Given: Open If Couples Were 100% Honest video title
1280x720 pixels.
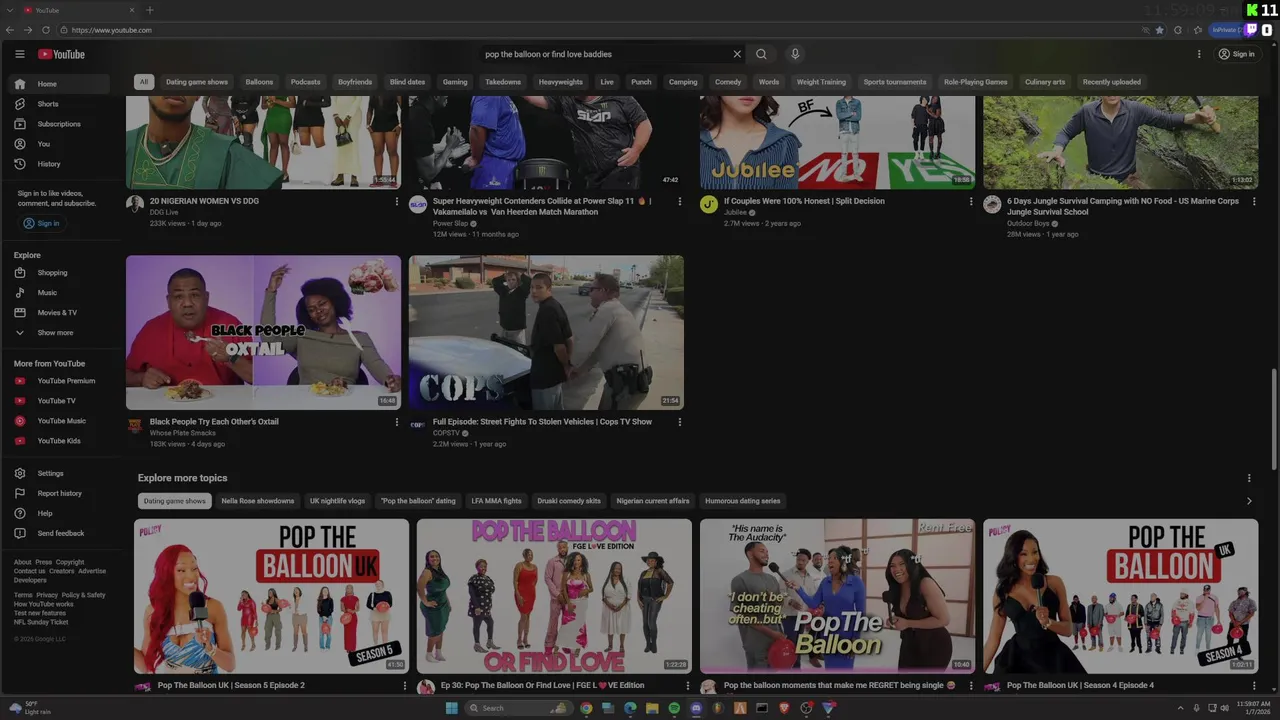Looking at the screenshot, I should click(x=804, y=201).
